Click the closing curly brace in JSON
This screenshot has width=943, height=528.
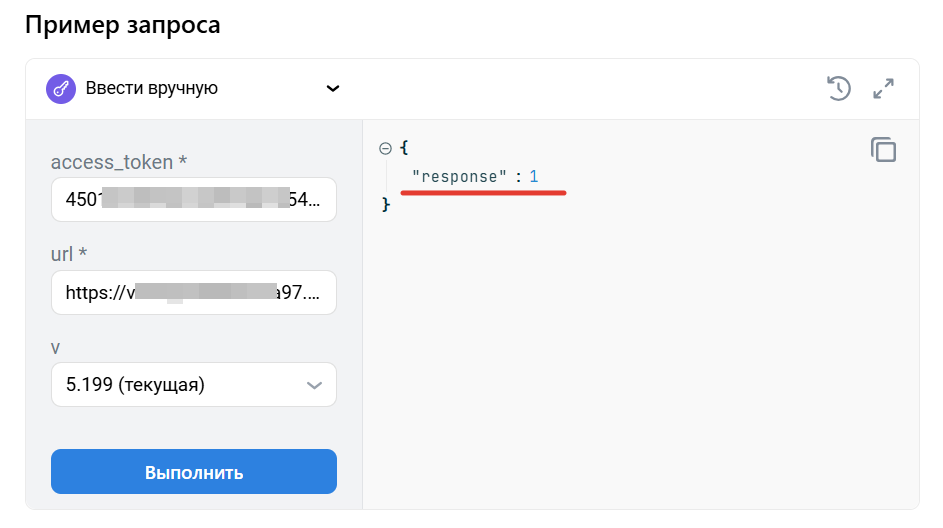(x=385, y=204)
